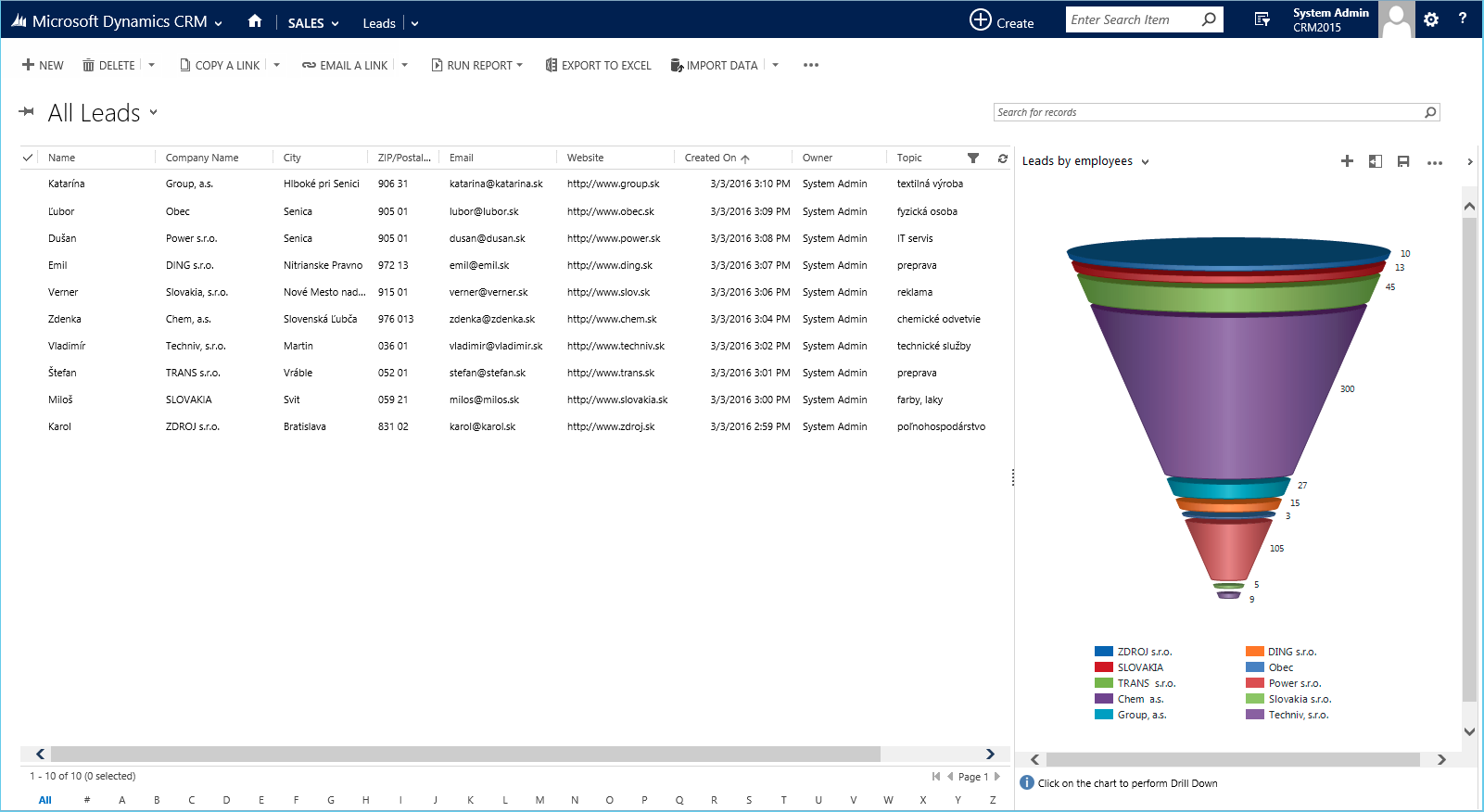The image size is (1484, 812).
Task: Open lead Vladimír
Action: 67,346
